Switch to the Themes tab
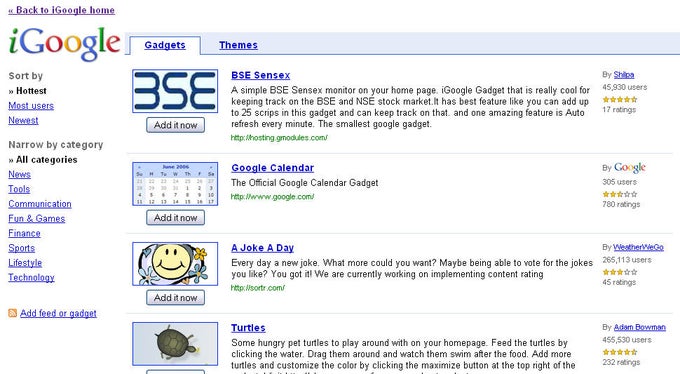680x374 pixels. coord(238,45)
